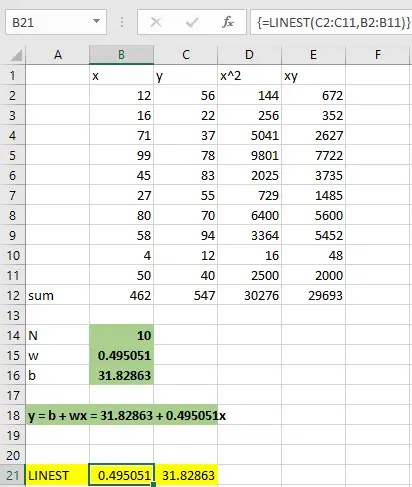Viewport: 412px width, 487px height.
Task: Select the x sum cell 462
Action: [x=121, y=295]
